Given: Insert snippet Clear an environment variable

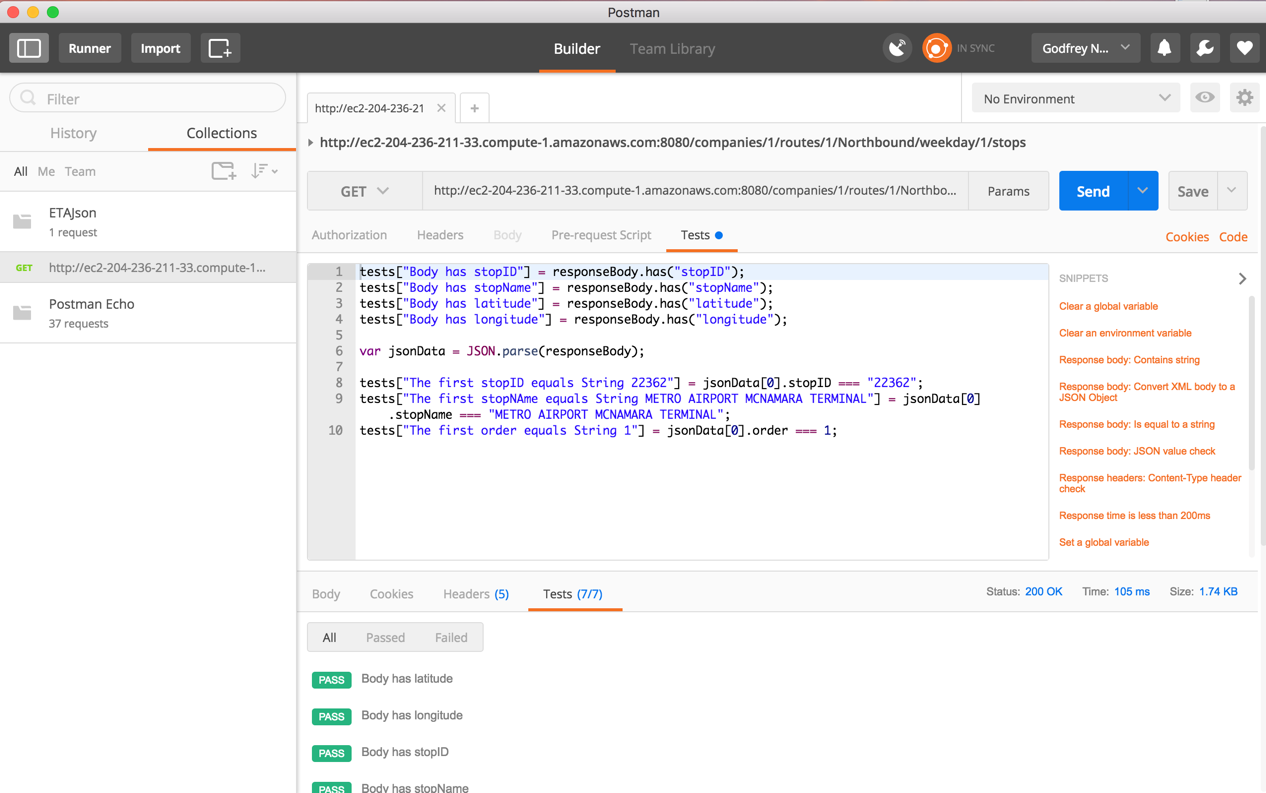Looking at the screenshot, I should pyautogui.click(x=1125, y=333).
